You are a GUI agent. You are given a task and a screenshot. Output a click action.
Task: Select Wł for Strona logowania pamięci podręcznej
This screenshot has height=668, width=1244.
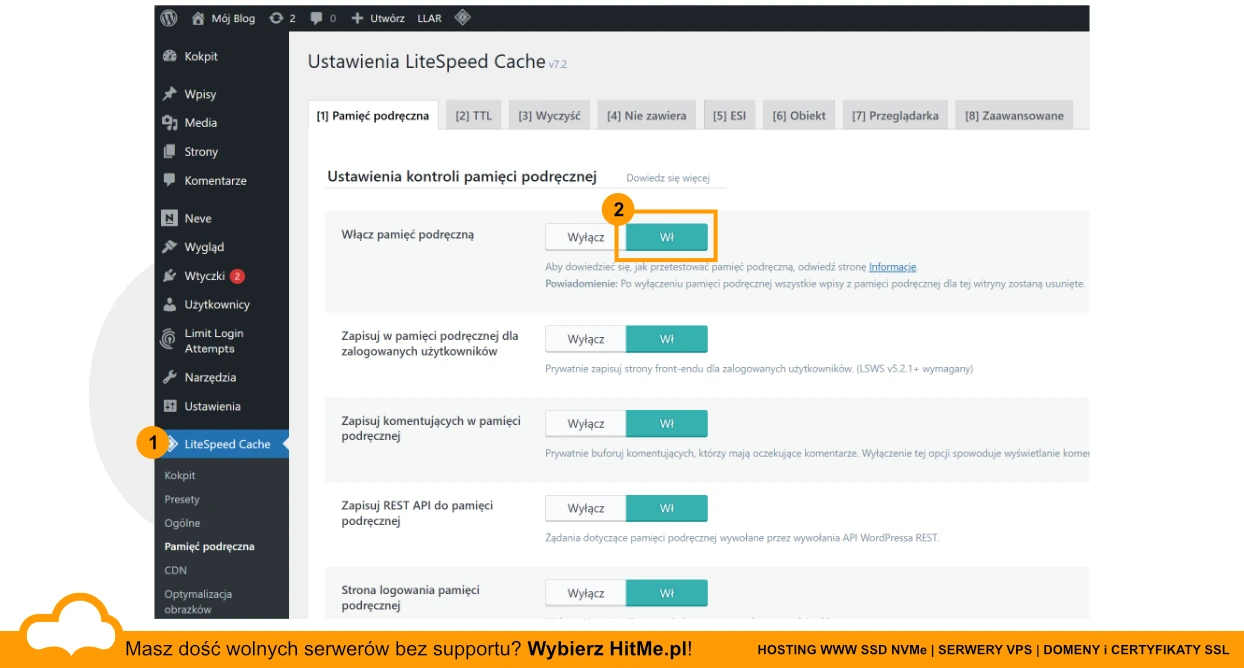click(667, 594)
